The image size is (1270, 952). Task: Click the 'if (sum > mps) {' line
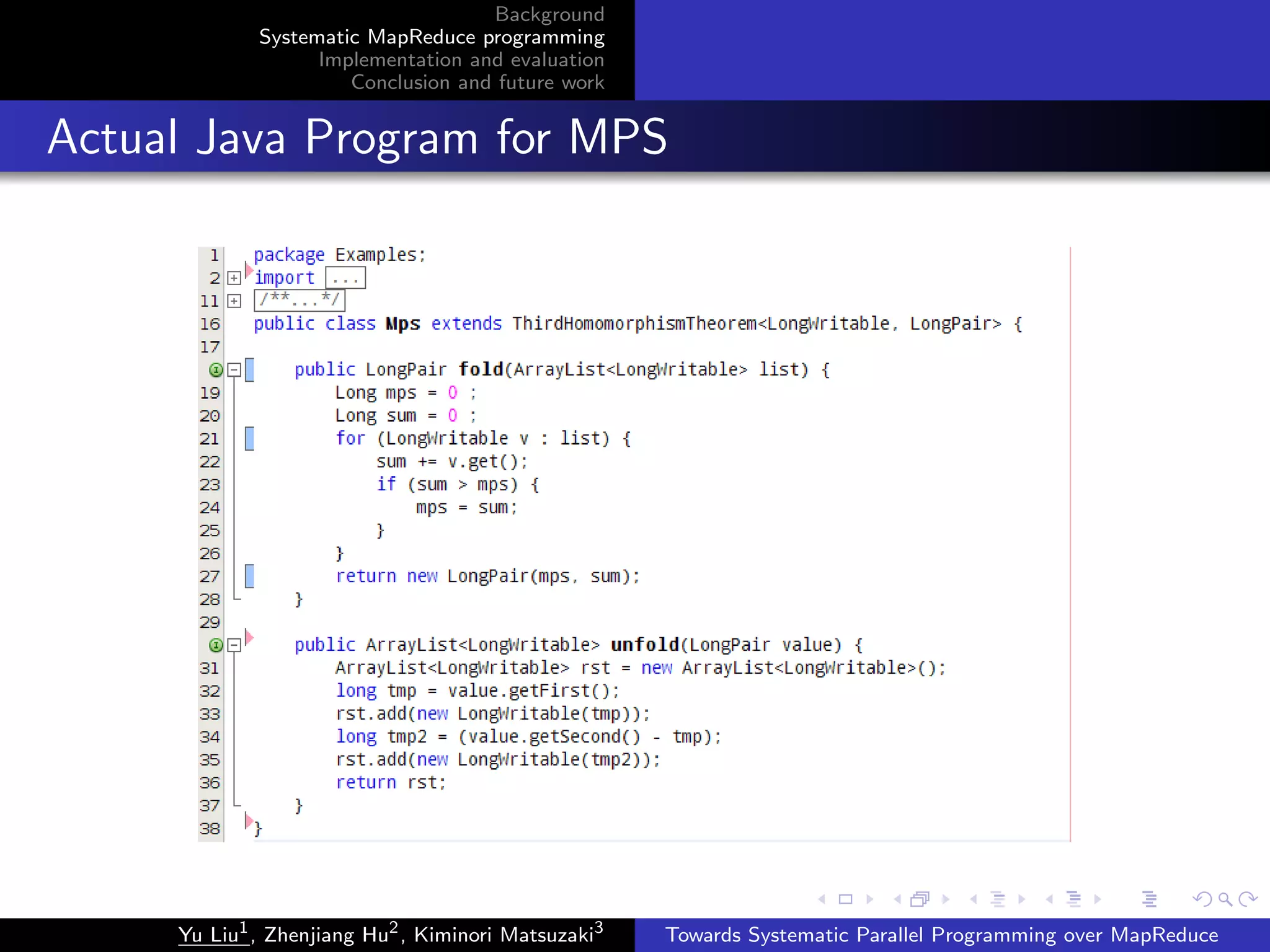point(458,485)
